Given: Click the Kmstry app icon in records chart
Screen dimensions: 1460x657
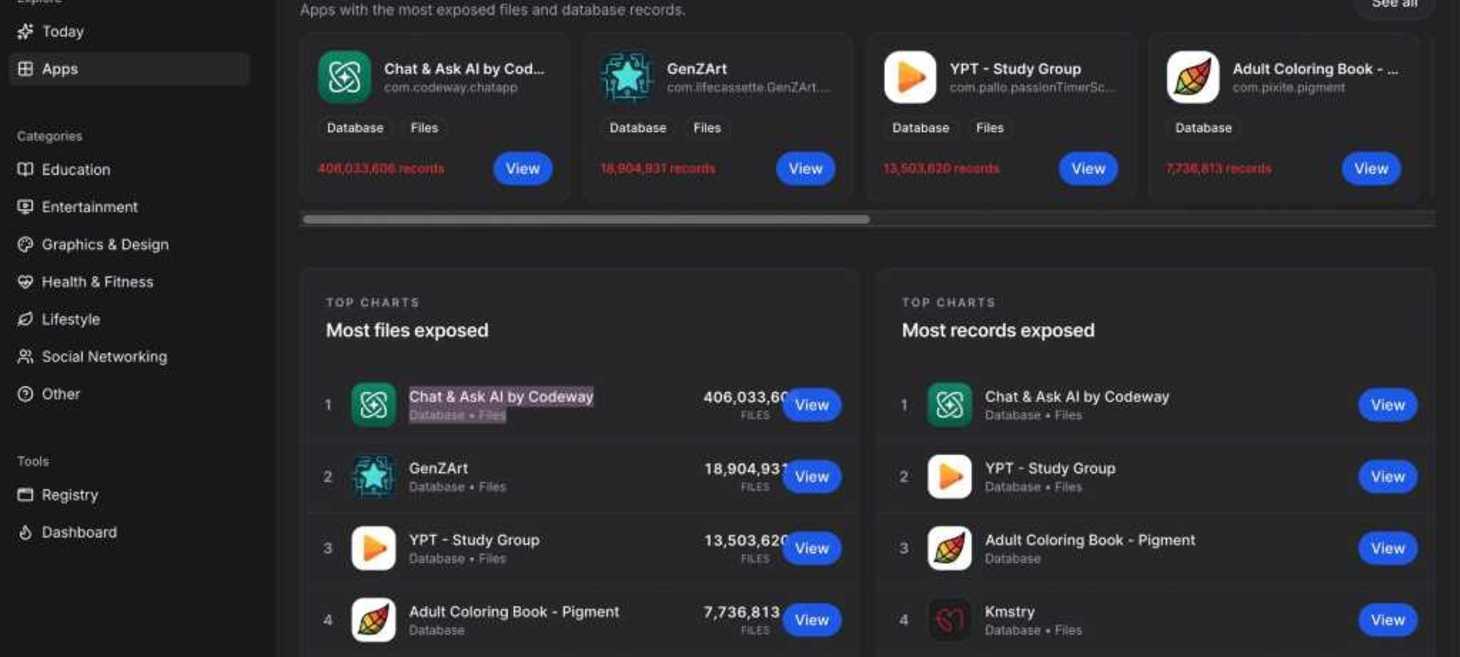Looking at the screenshot, I should pyautogui.click(x=949, y=620).
